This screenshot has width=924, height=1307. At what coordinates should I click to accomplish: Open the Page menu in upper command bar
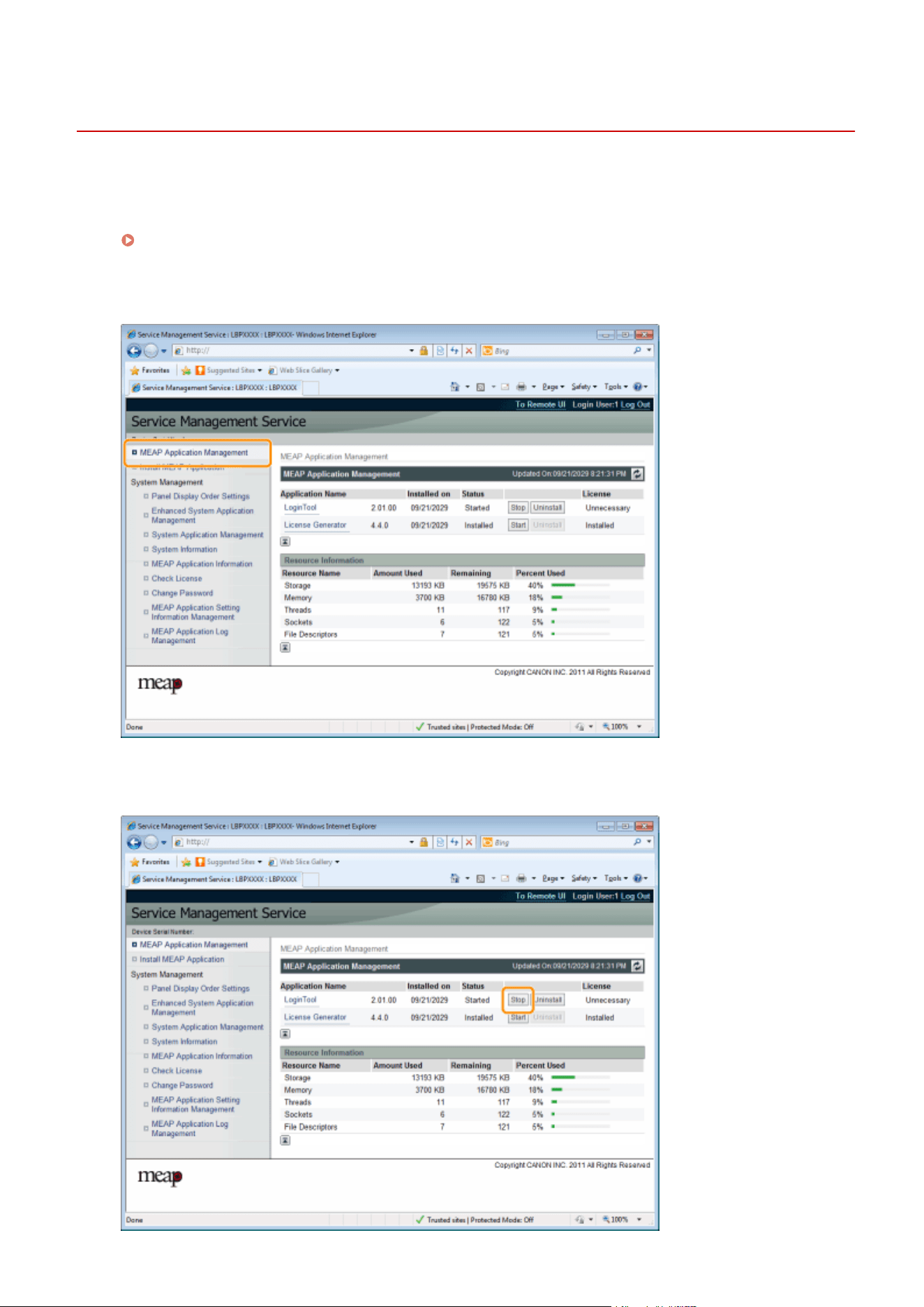click(x=553, y=387)
